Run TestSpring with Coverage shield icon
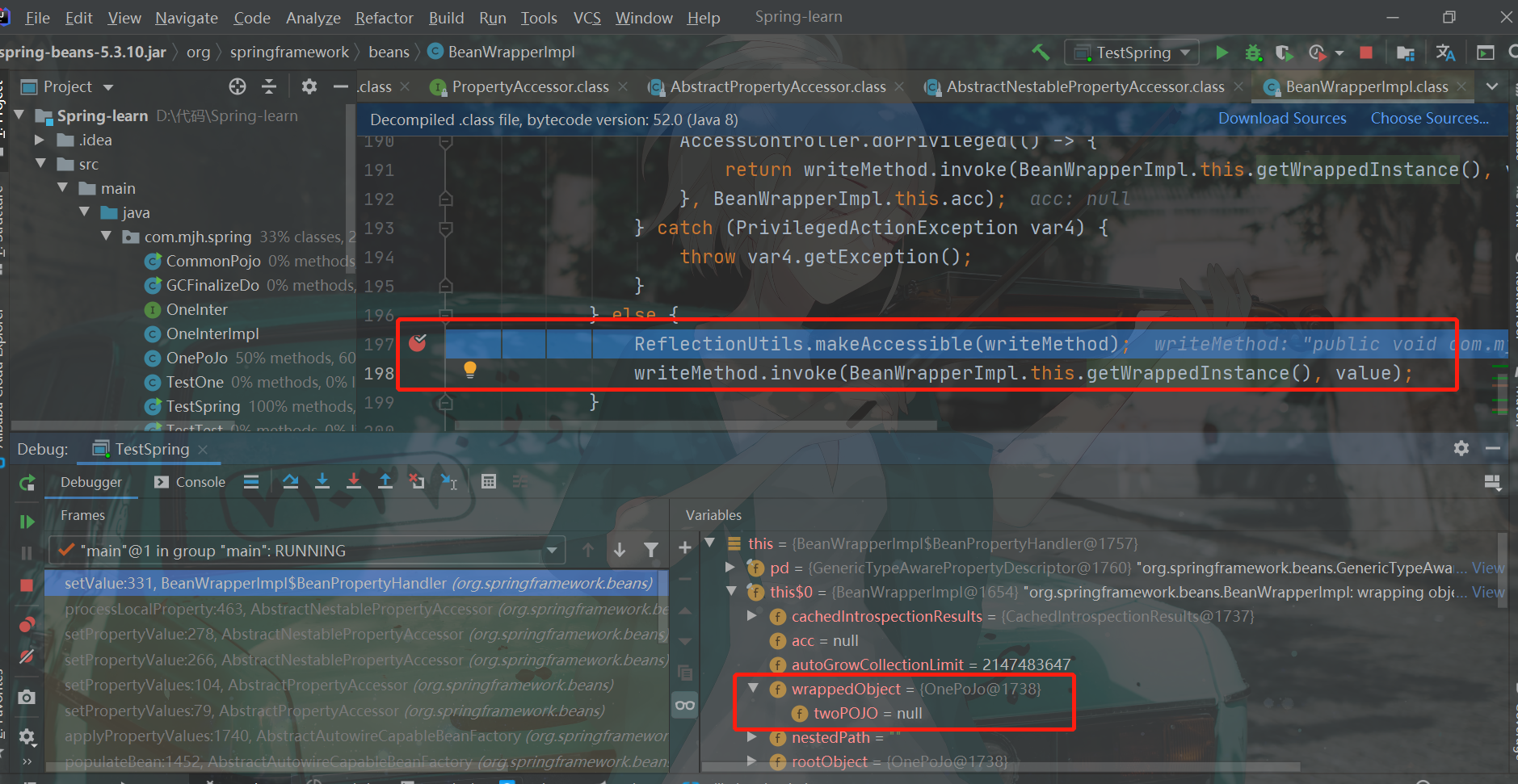This screenshot has height=784, width=1518. (x=1284, y=52)
